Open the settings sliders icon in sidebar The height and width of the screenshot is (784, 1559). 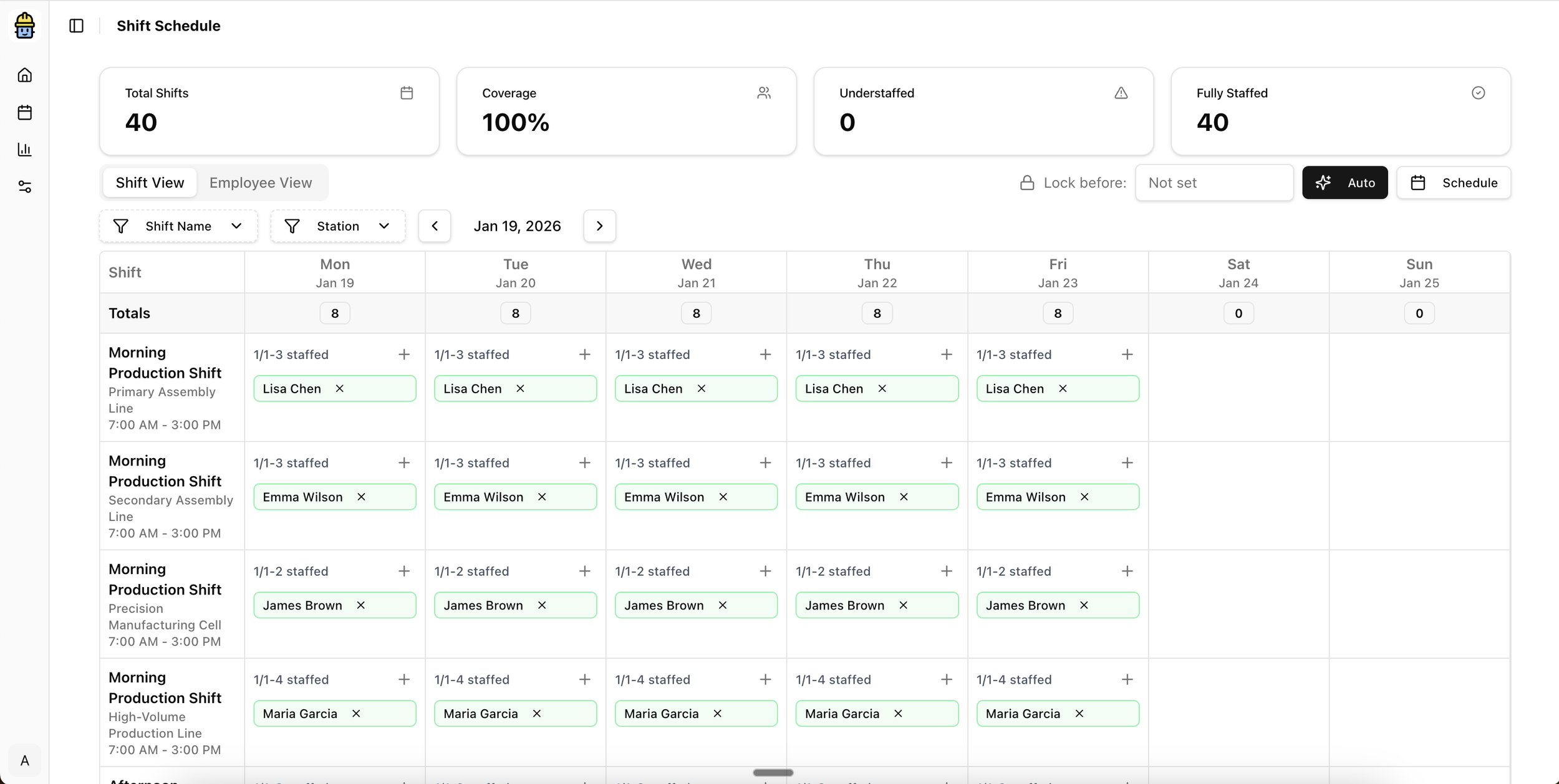click(x=24, y=187)
